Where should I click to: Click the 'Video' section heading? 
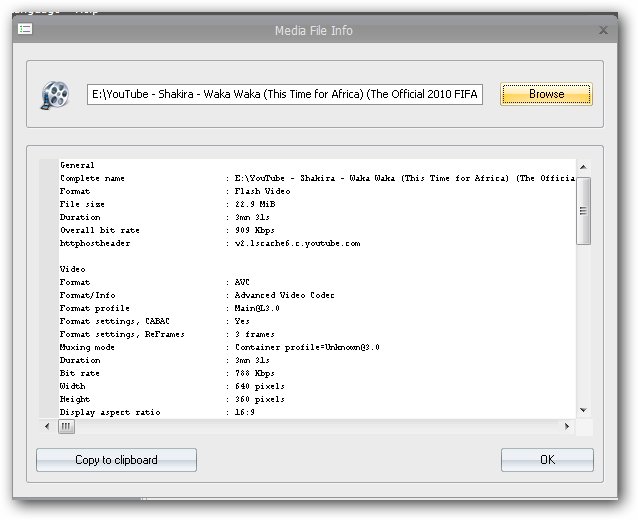click(72, 269)
